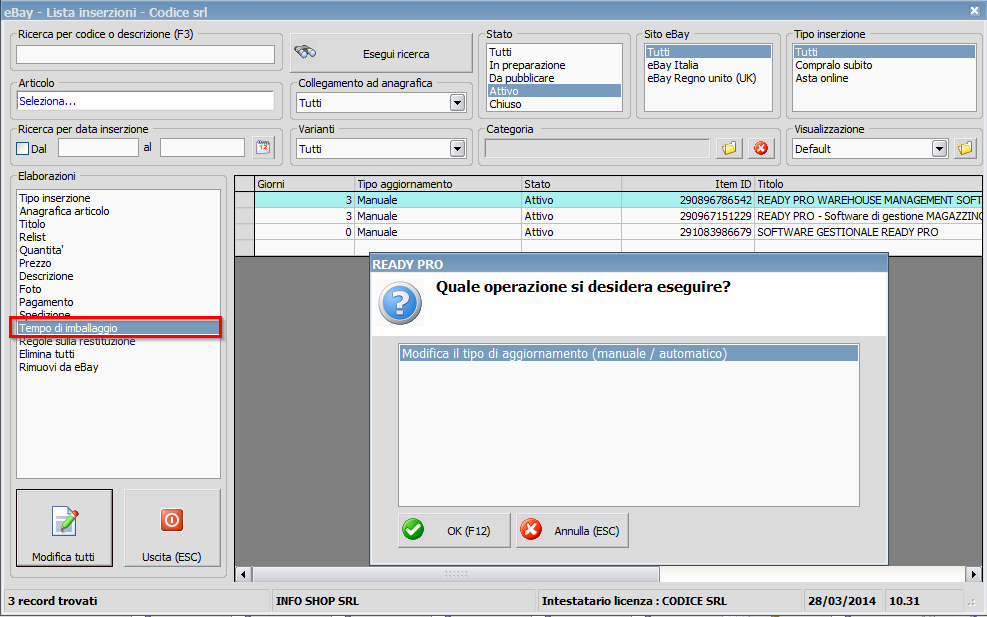Select Elimina tutti elaboration
Viewport: 987px width, 617px height.
(118, 354)
